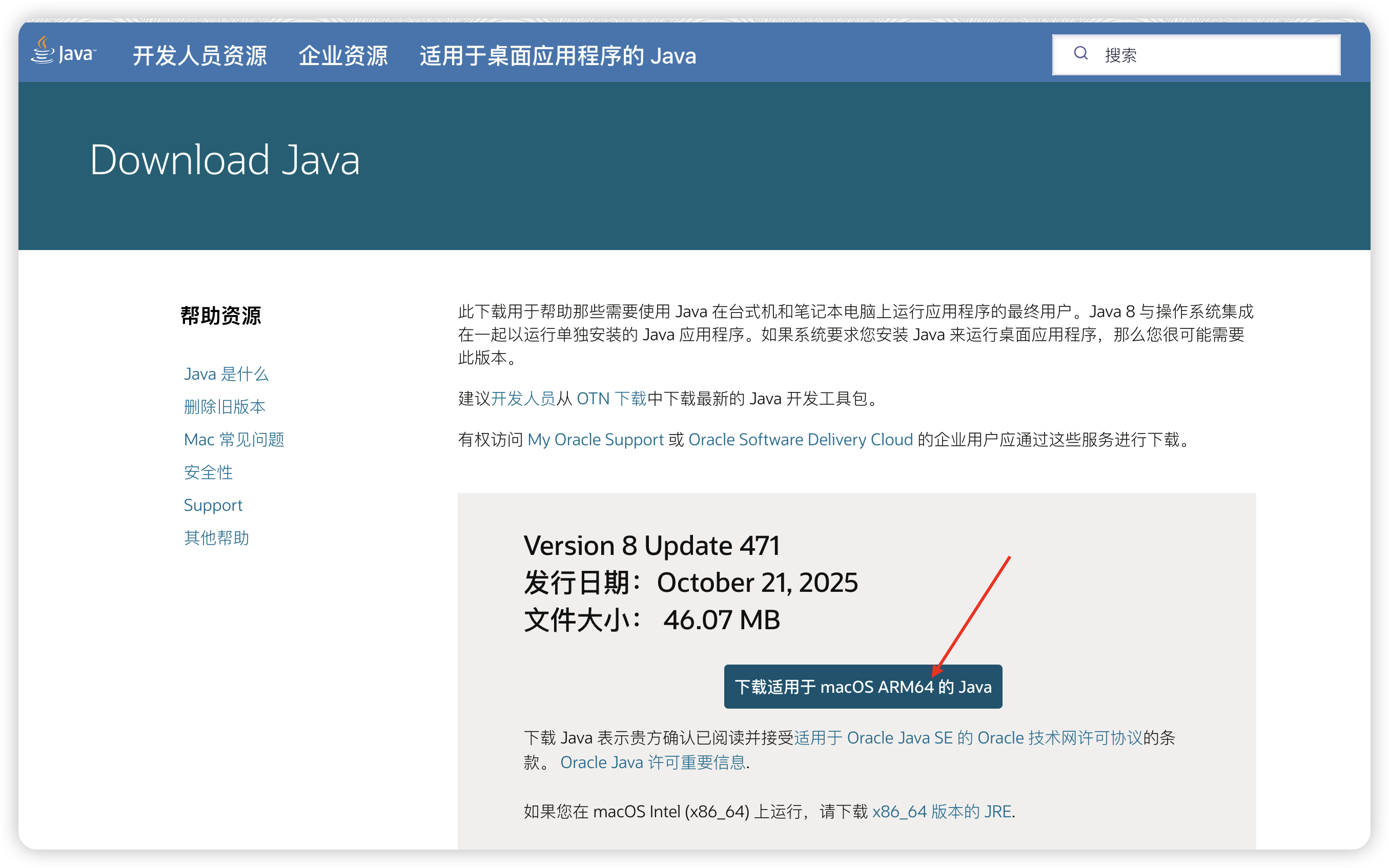This screenshot has height=868, width=1389.
Task: Download the x86_64 版本的 JRE link
Action: (x=942, y=812)
